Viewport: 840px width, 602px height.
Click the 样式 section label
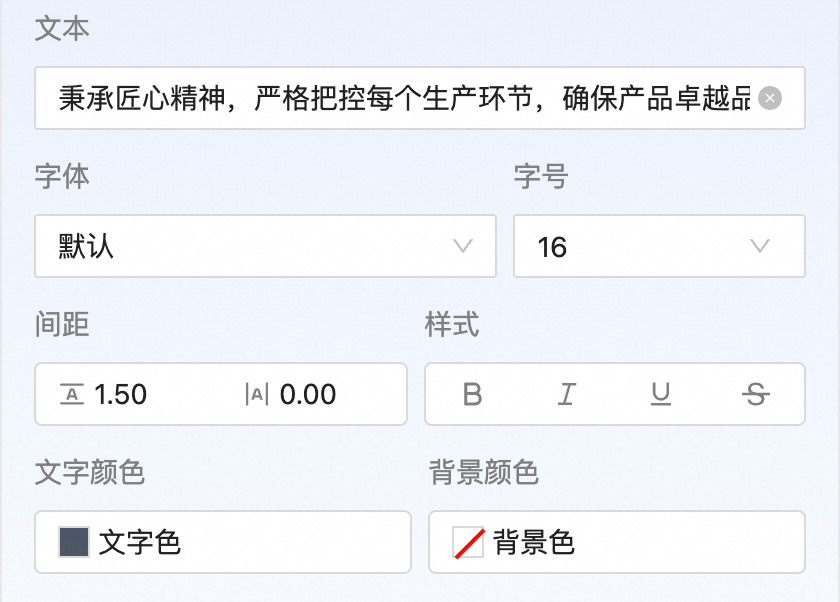pos(452,324)
